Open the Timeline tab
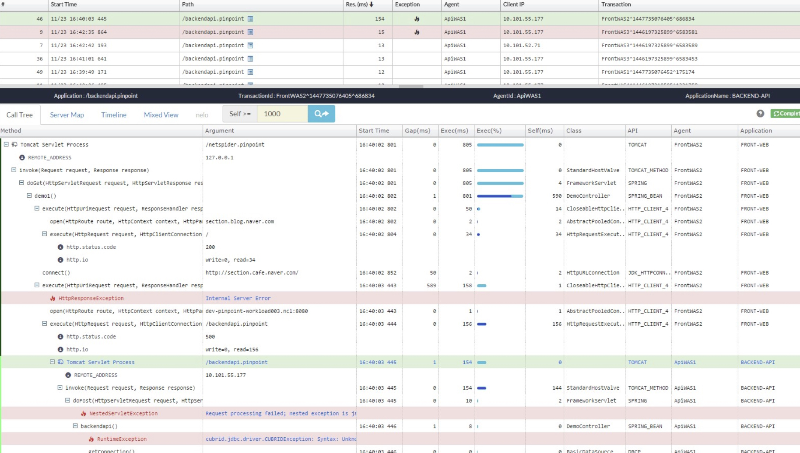The width and height of the screenshot is (800, 453). (x=114, y=115)
